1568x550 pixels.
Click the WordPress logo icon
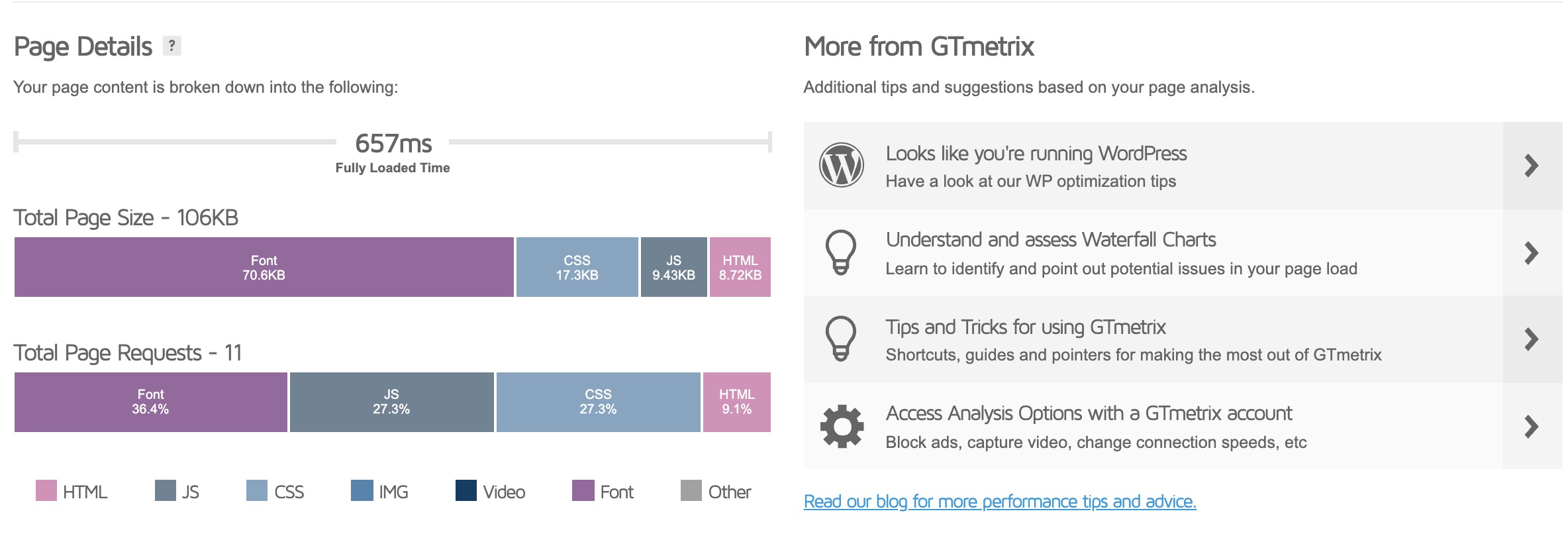click(x=841, y=165)
